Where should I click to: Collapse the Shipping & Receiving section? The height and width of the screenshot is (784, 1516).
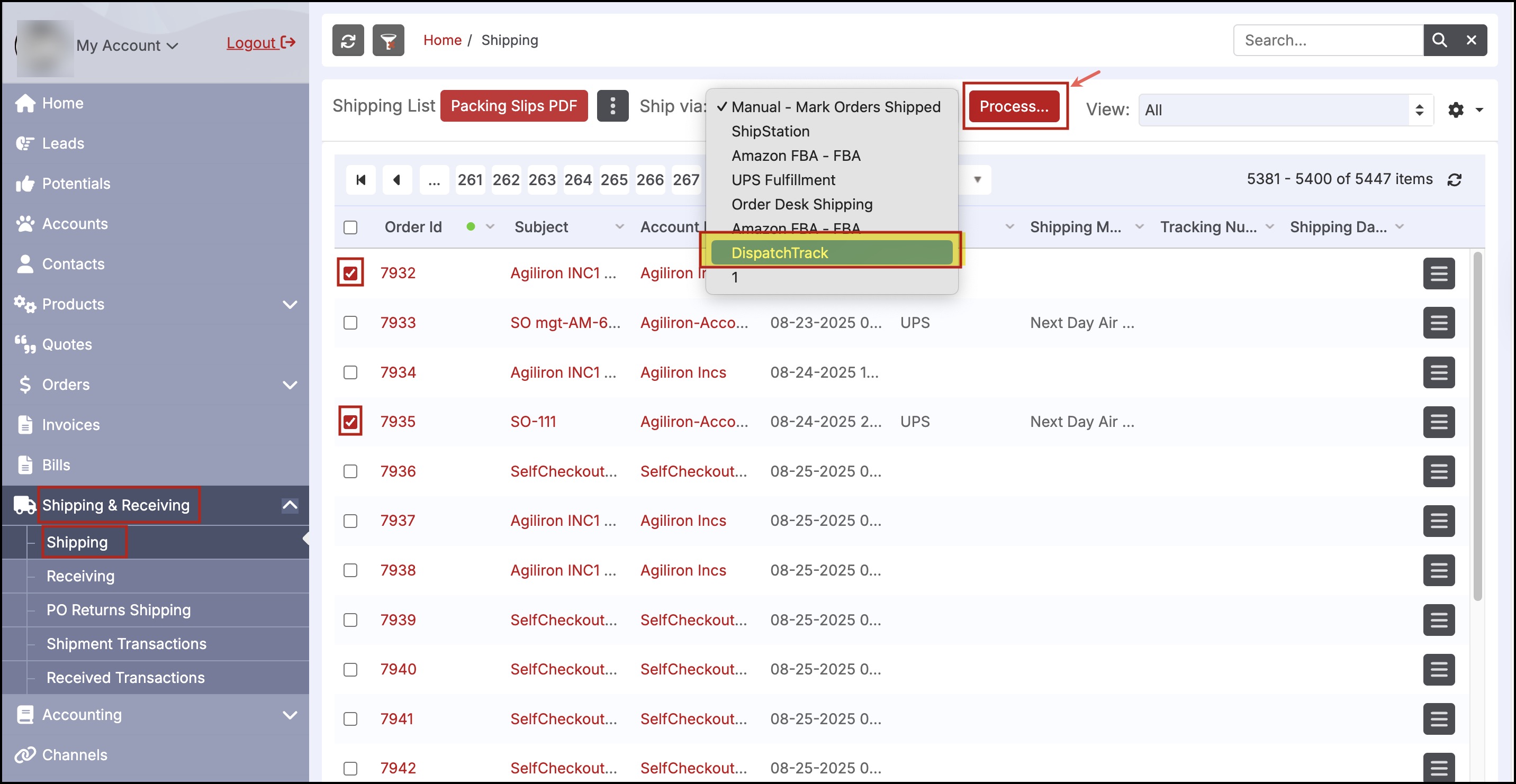point(290,505)
